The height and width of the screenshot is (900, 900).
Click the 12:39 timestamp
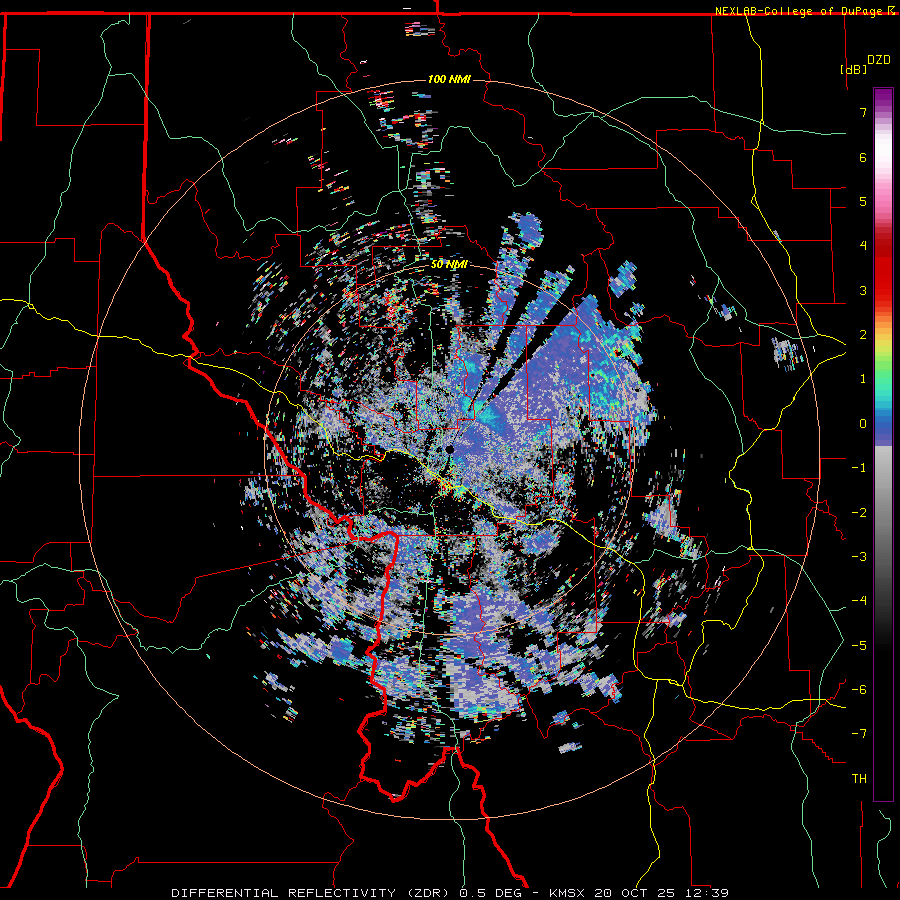705,893
